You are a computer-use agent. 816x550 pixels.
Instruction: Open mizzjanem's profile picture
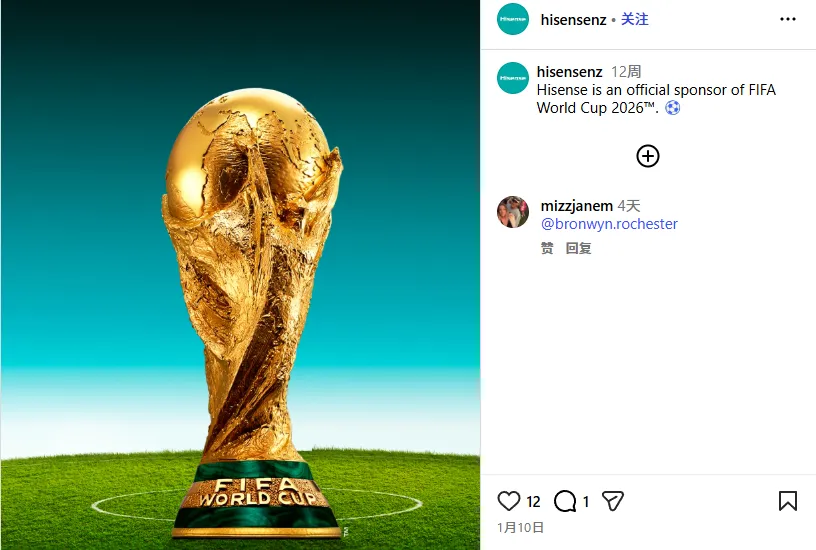coord(513,212)
